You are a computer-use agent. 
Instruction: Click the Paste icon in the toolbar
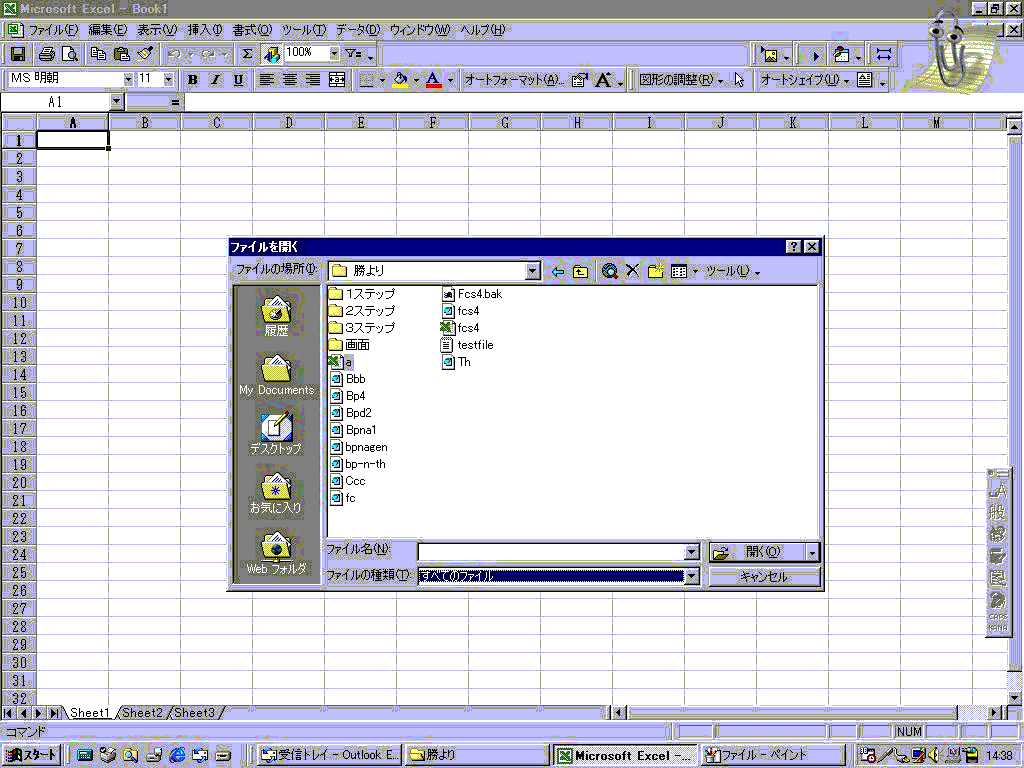[121, 54]
